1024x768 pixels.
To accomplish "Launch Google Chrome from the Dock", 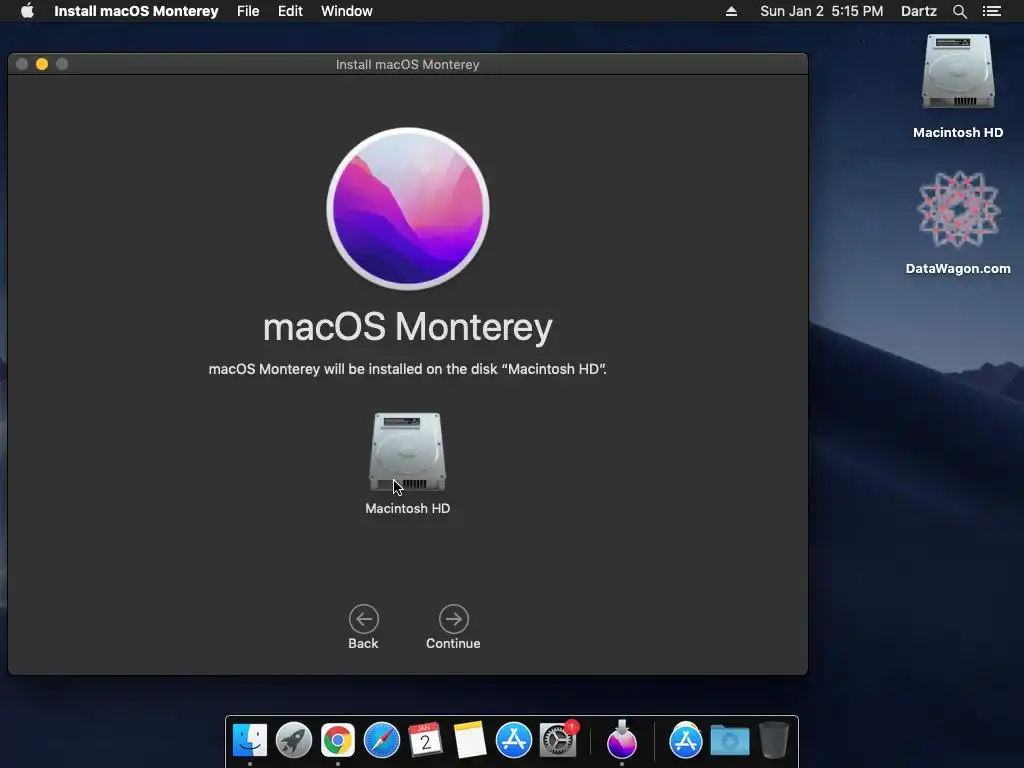I will pos(338,740).
